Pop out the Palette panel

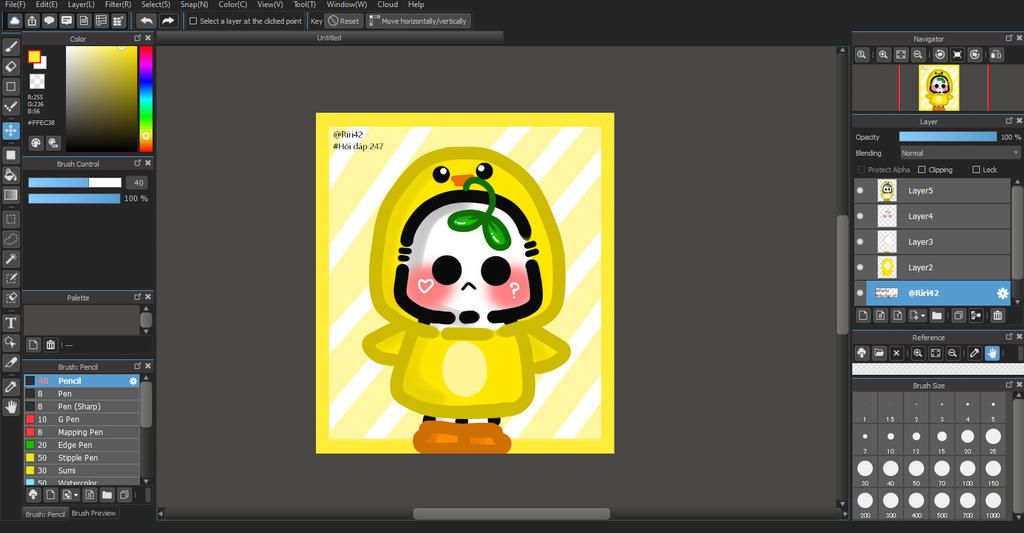(137, 297)
